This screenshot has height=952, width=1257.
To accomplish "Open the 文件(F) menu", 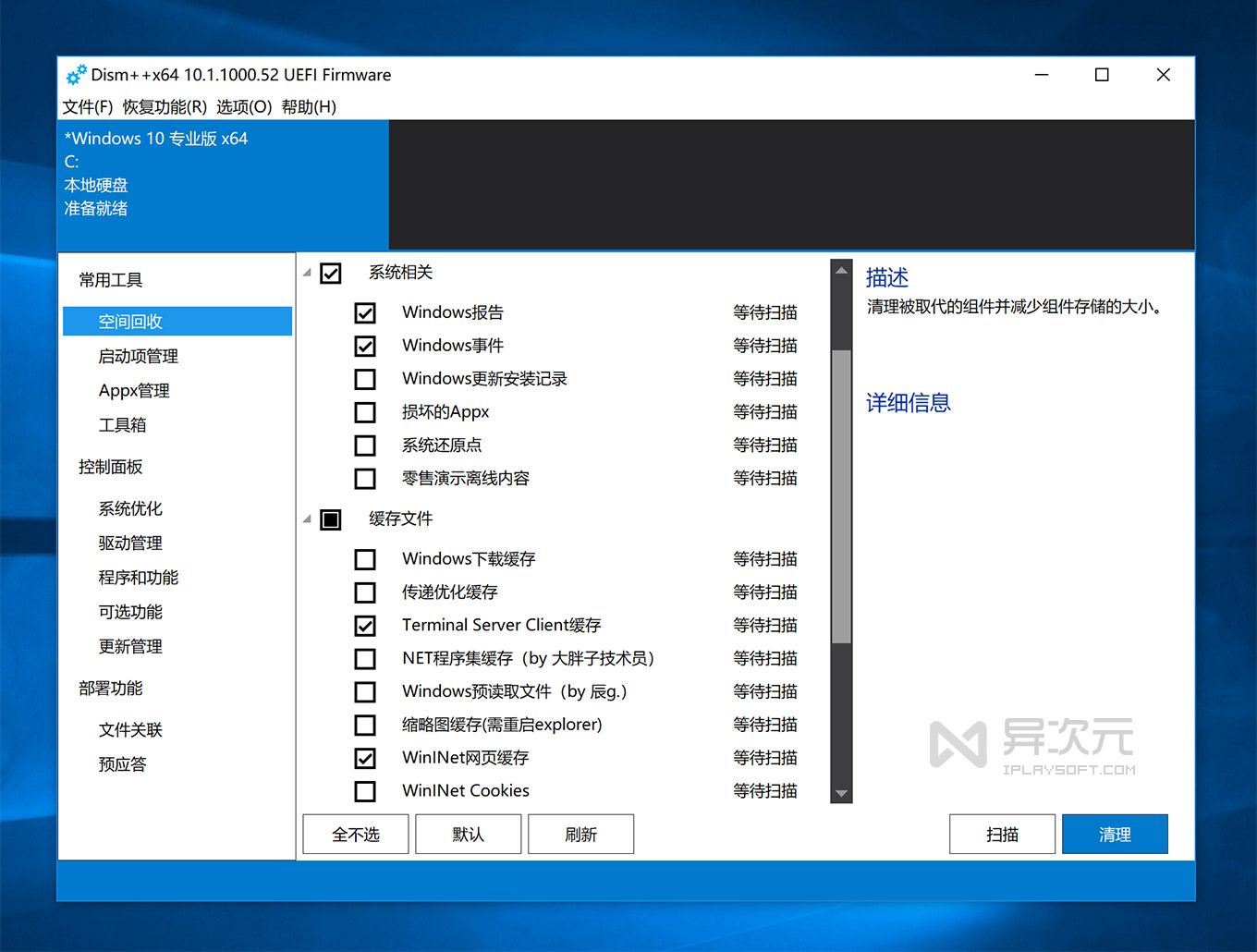I will click(x=88, y=107).
